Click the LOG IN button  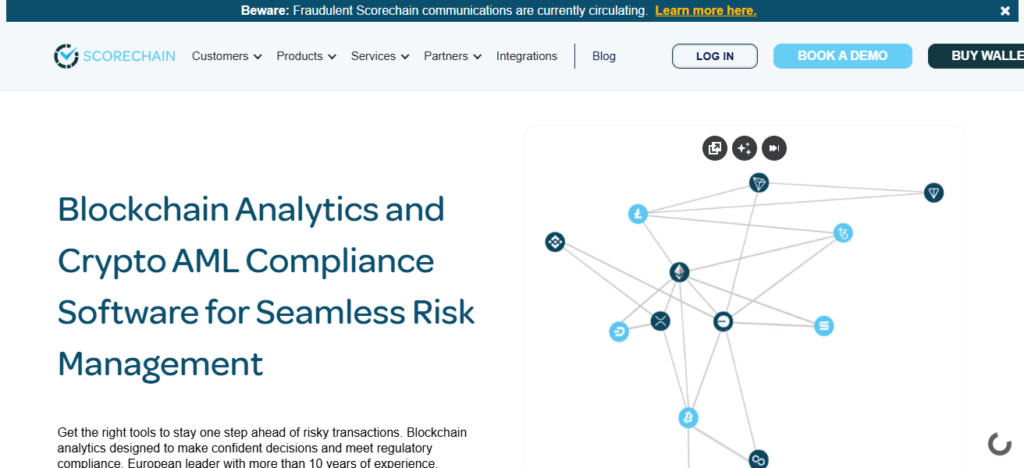[714, 56]
